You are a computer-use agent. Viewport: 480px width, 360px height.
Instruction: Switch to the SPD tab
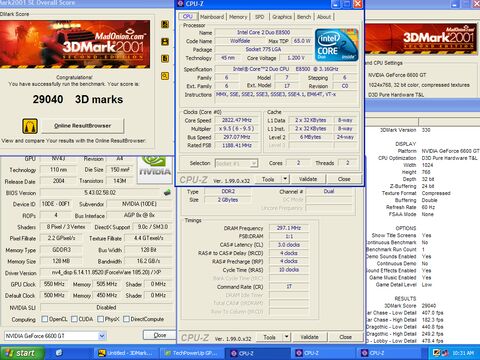point(259,17)
